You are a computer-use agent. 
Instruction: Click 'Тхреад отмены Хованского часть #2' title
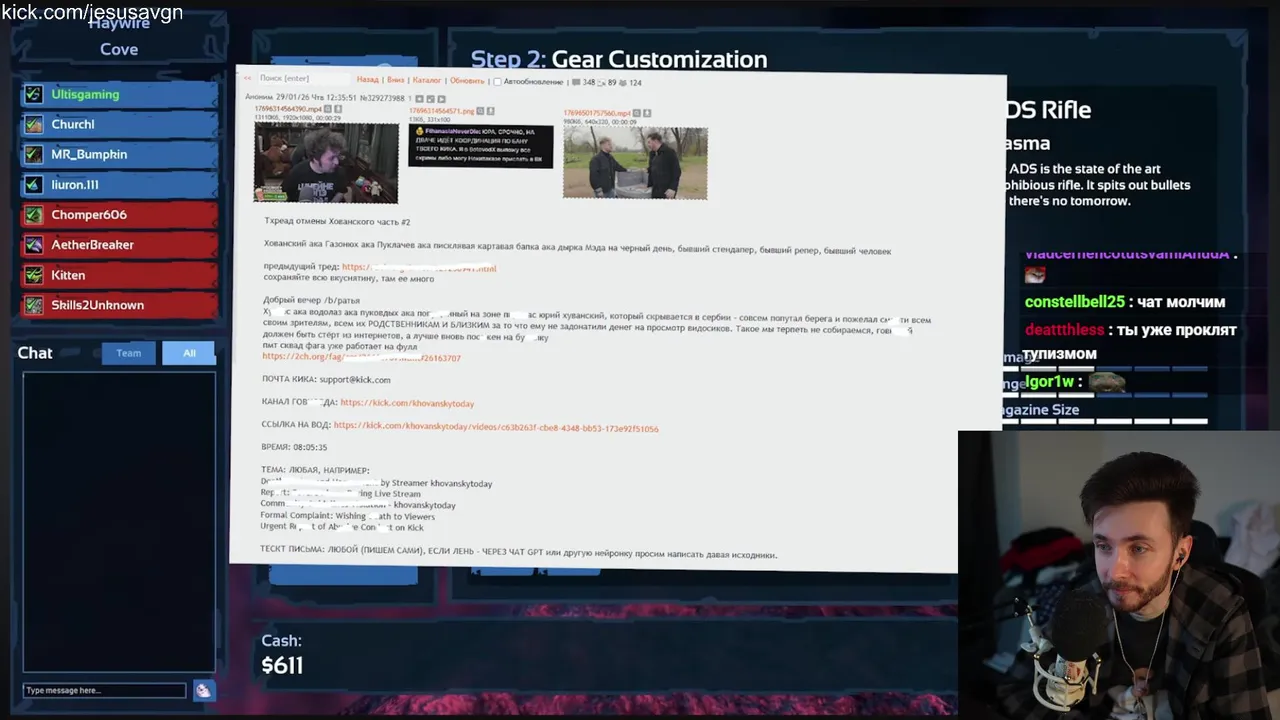pos(337,221)
